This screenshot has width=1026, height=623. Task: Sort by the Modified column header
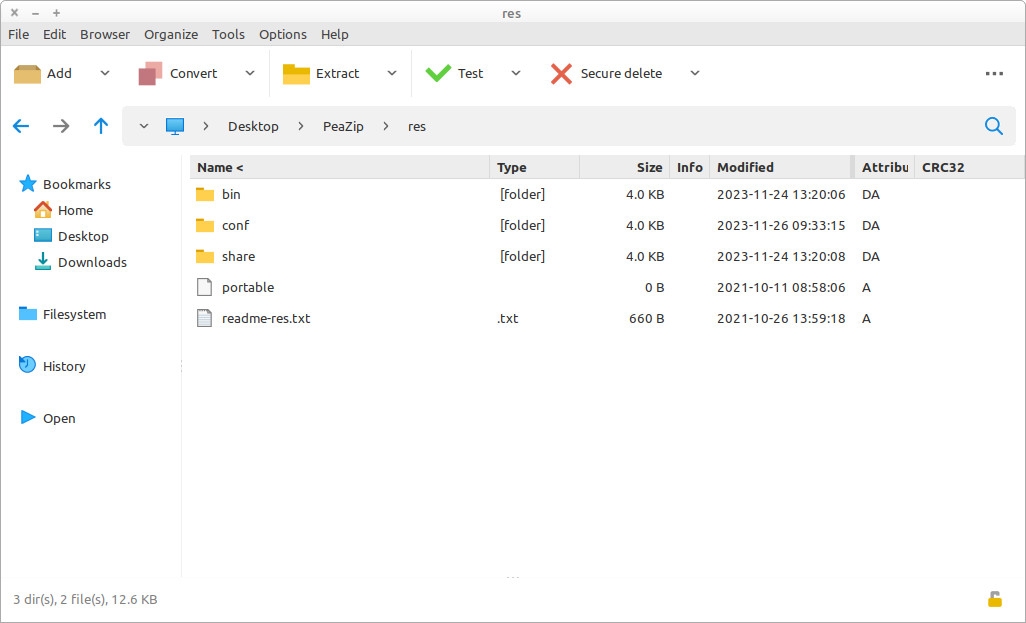(781, 168)
